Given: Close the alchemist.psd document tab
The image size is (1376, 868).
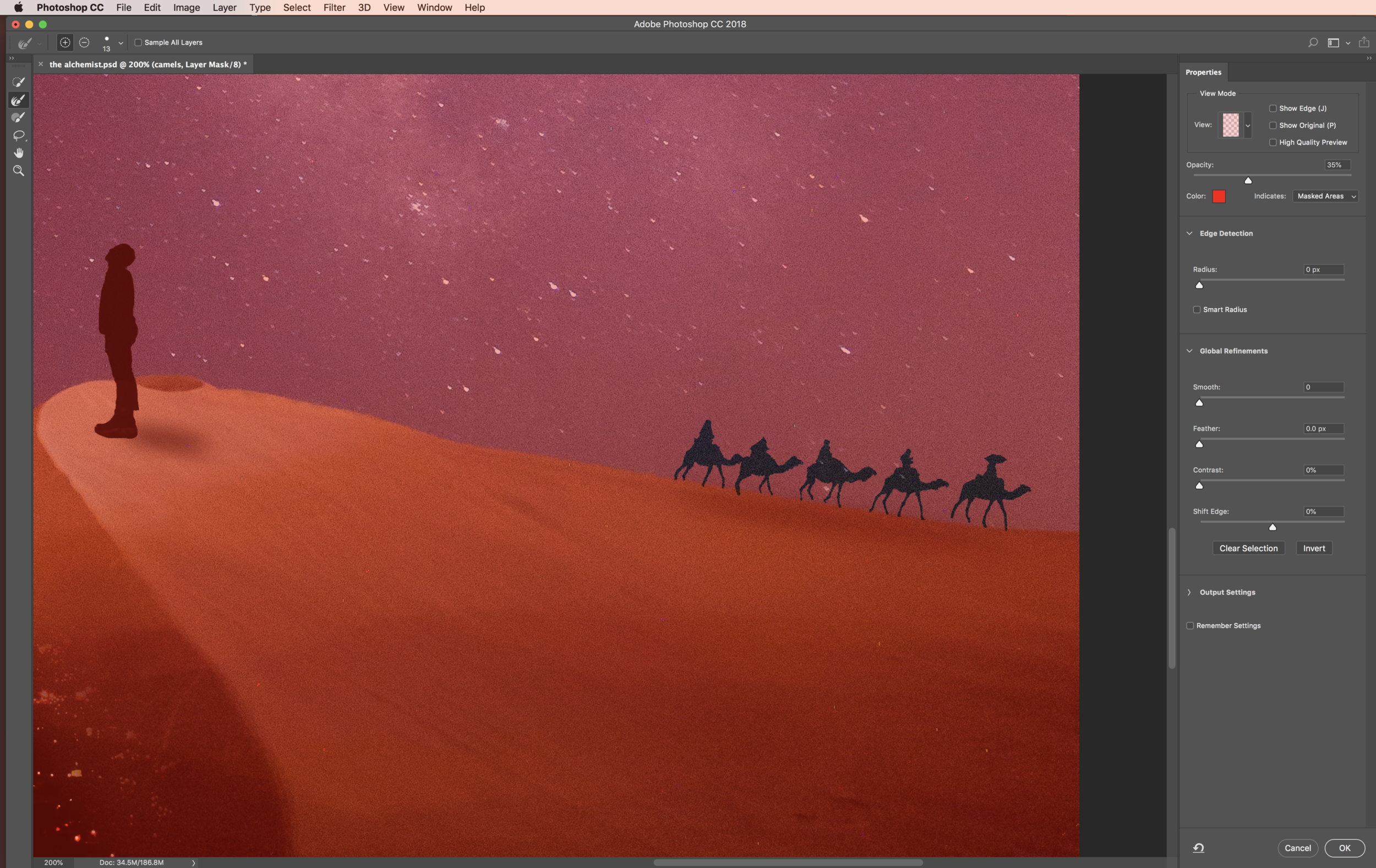Looking at the screenshot, I should click(41, 64).
